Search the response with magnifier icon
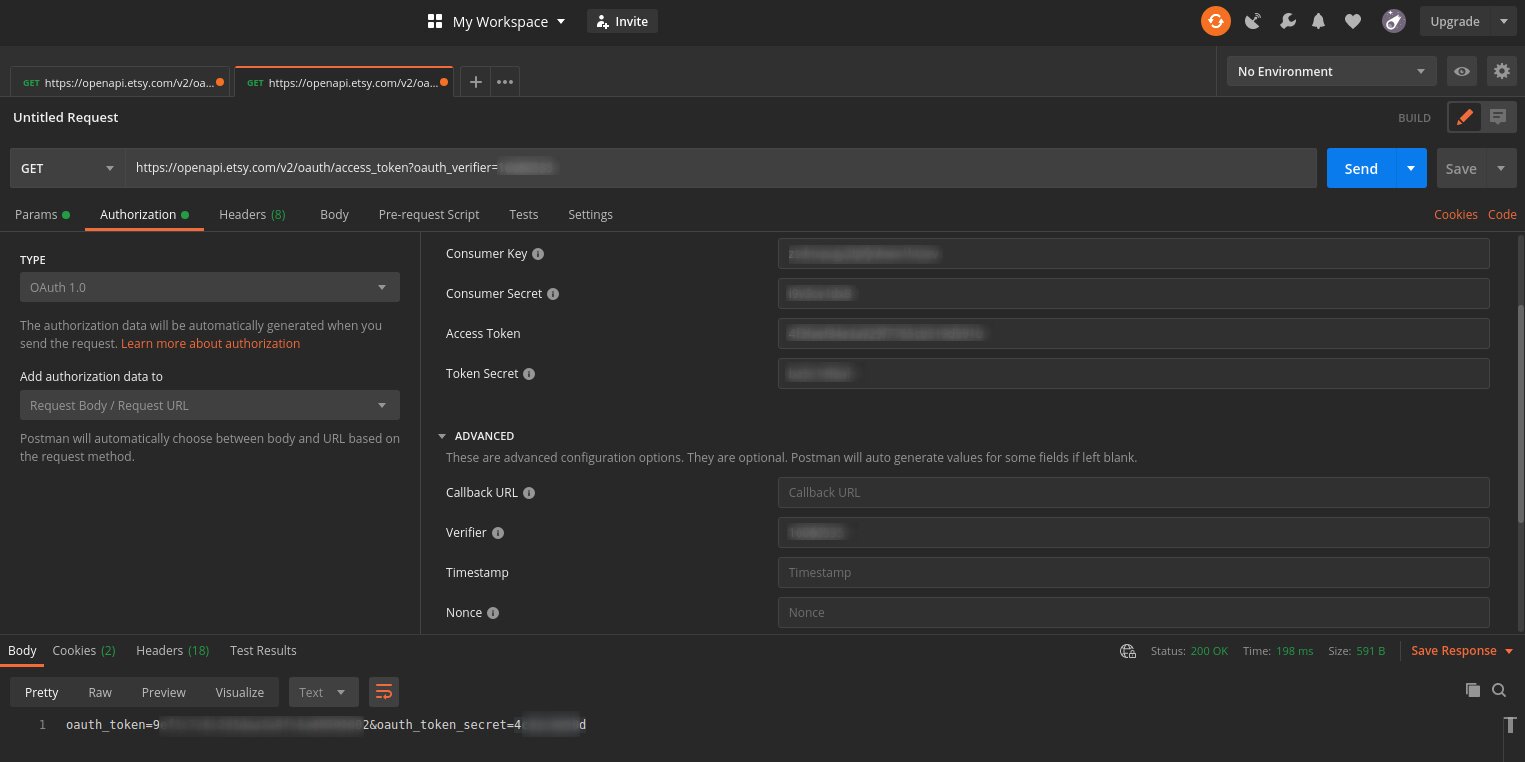1525x762 pixels. coord(1499,689)
